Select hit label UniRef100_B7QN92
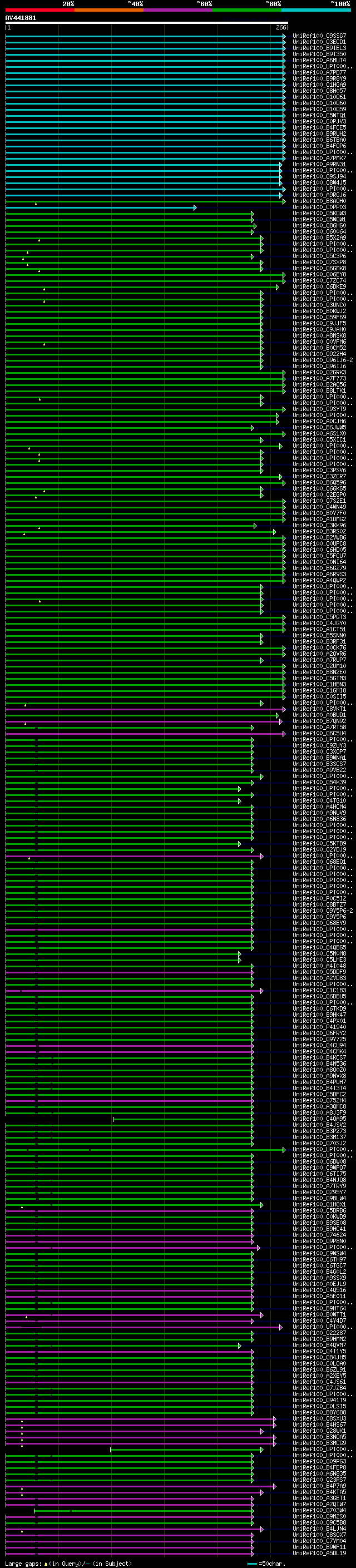This screenshot has height=1568, width=356. (x=319, y=721)
